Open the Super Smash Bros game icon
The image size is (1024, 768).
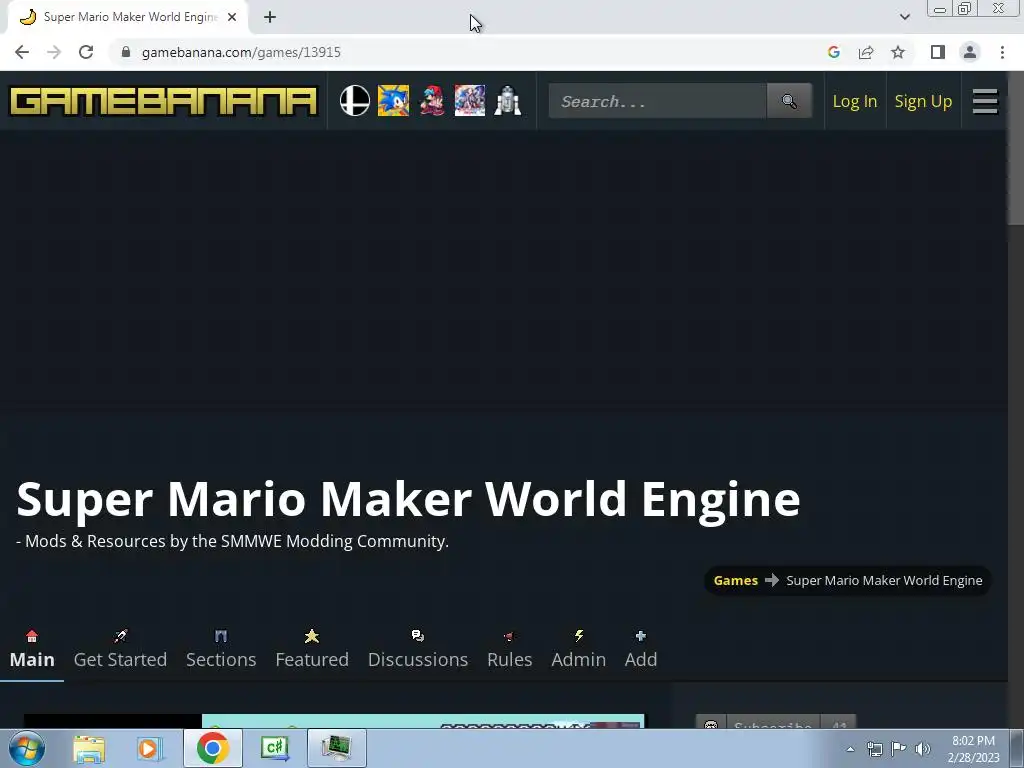tap(355, 101)
